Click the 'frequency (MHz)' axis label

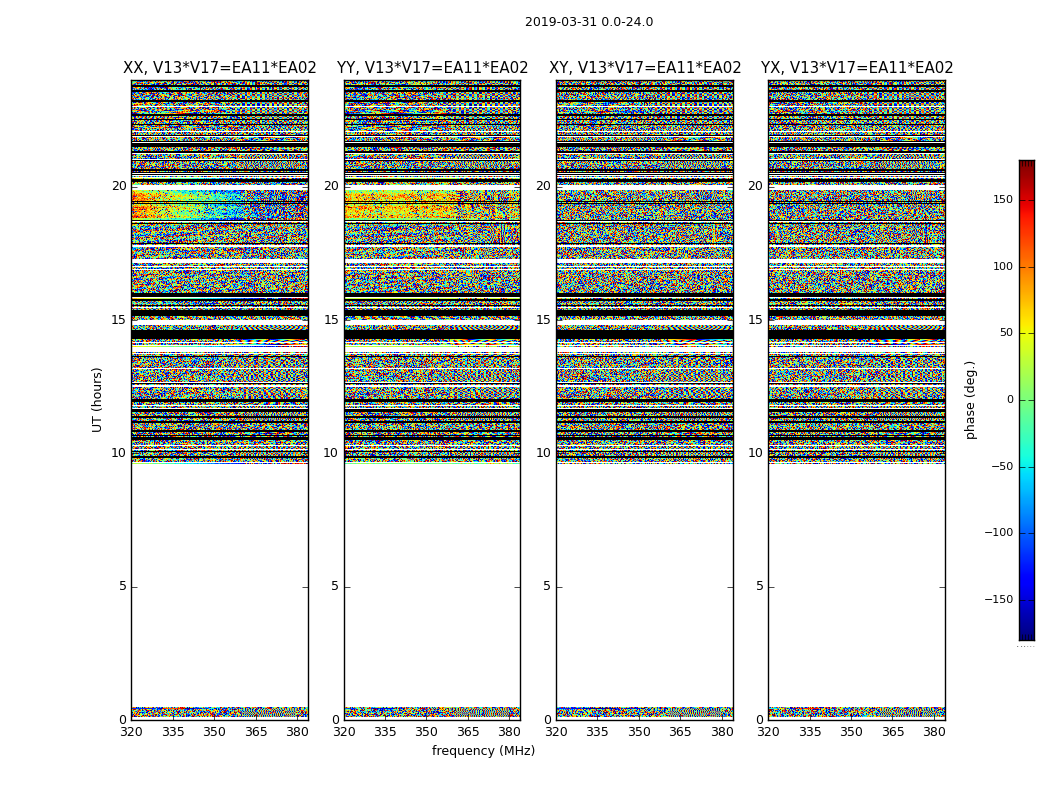pyautogui.click(x=483, y=750)
